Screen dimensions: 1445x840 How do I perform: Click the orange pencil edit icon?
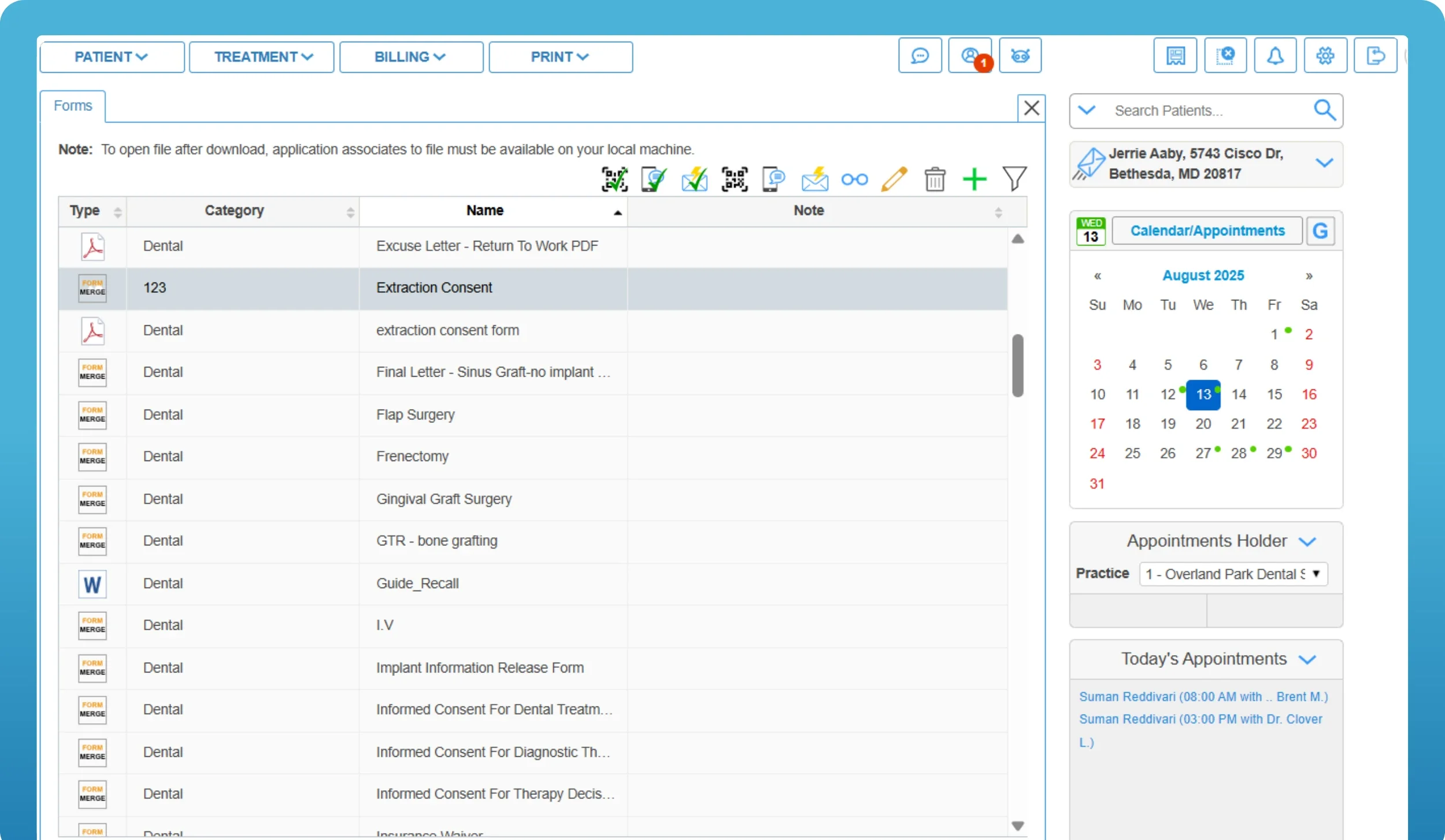click(894, 179)
